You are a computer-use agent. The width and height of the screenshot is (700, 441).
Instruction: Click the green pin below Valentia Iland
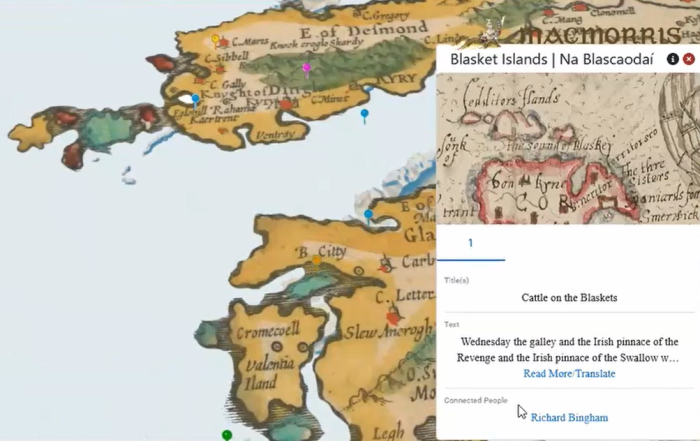tap(227, 435)
